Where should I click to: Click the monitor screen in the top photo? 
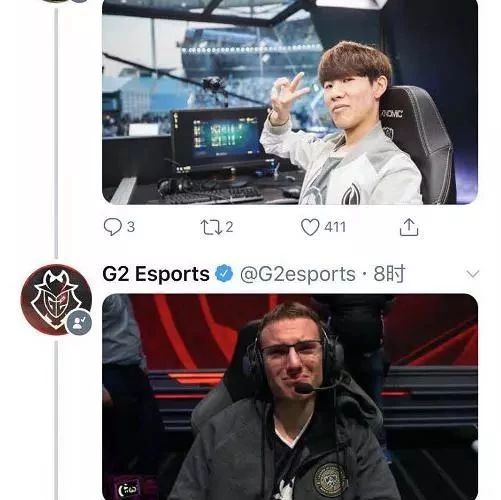(224, 139)
